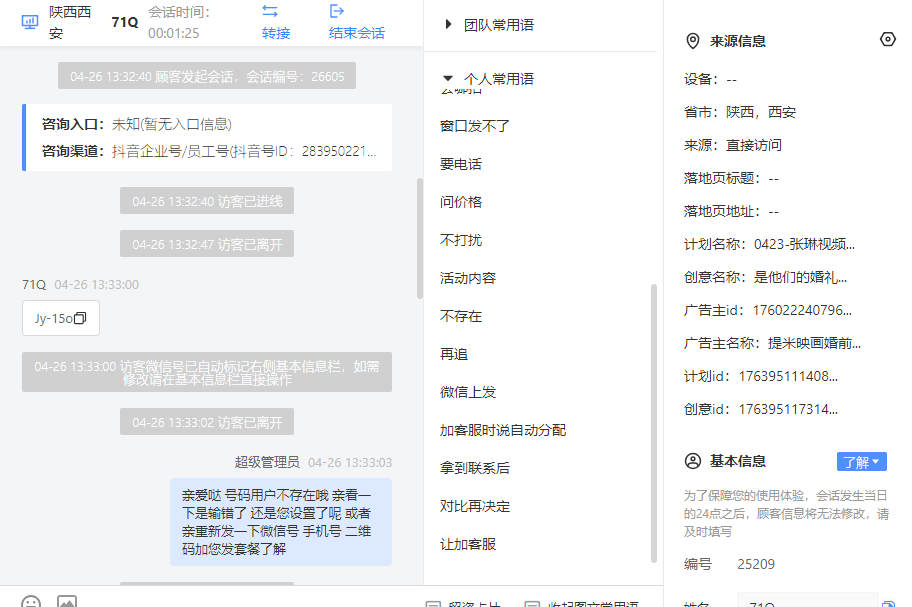Click the 基本信息 section heading
This screenshot has height=607, width=912.
click(738, 461)
